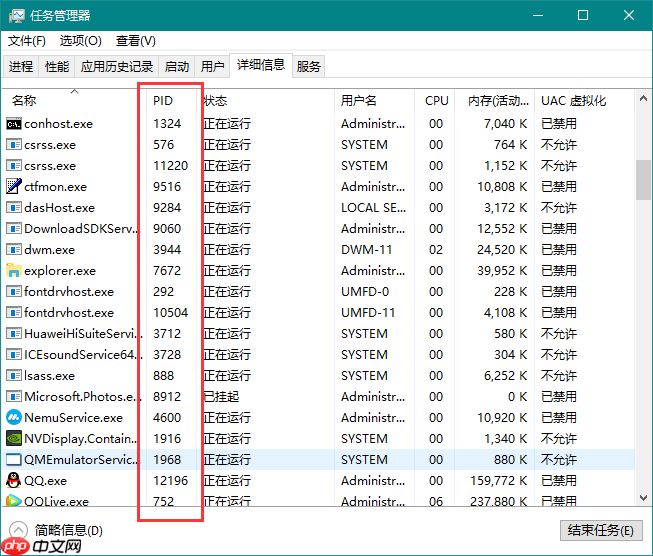
Task: Switch to the 性能 tab
Action: pos(57,66)
